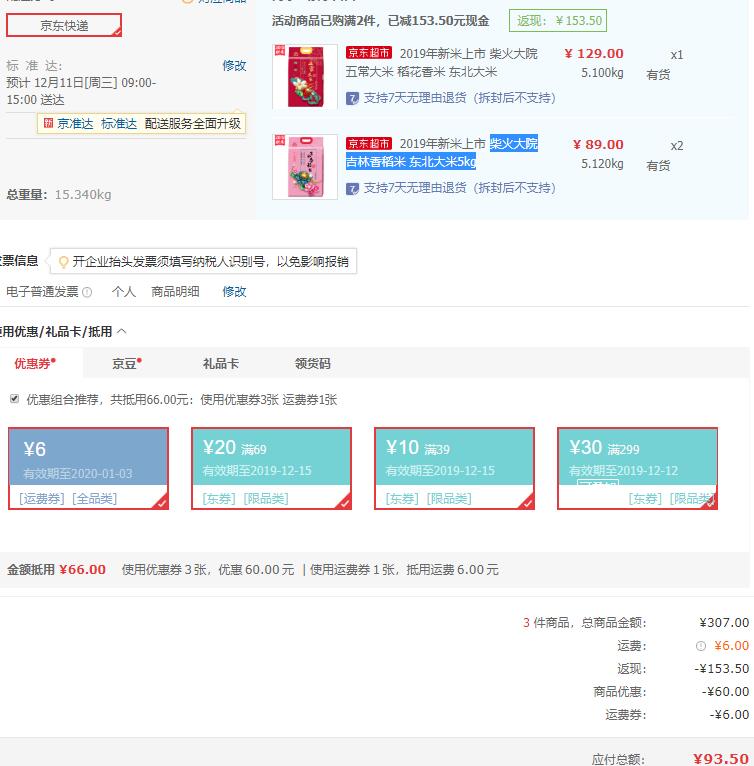Screen dimensions: 754x766
Task: Collapse the 使用优惠/礼品卡/抵用 section
Action: (x=122, y=332)
